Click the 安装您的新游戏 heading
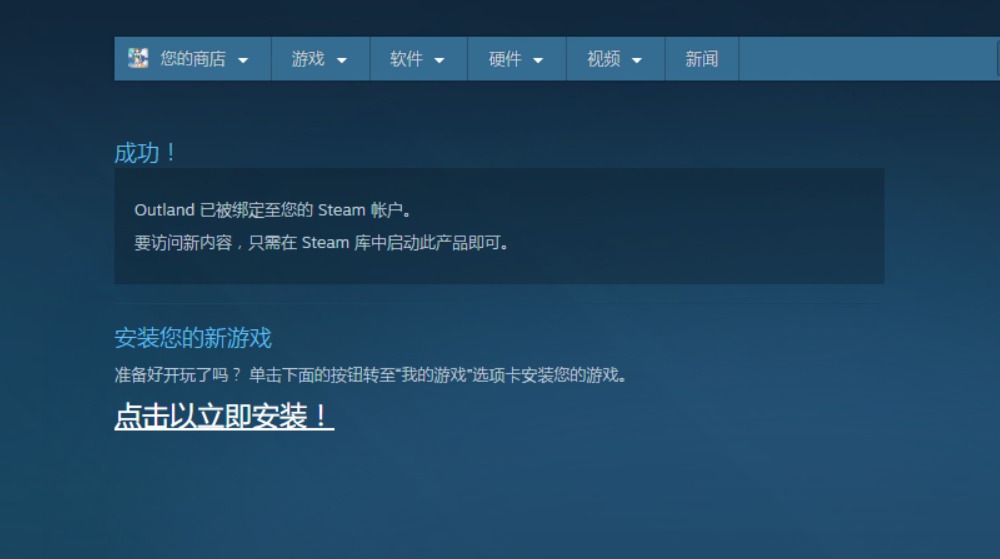1000x559 pixels. [193, 338]
